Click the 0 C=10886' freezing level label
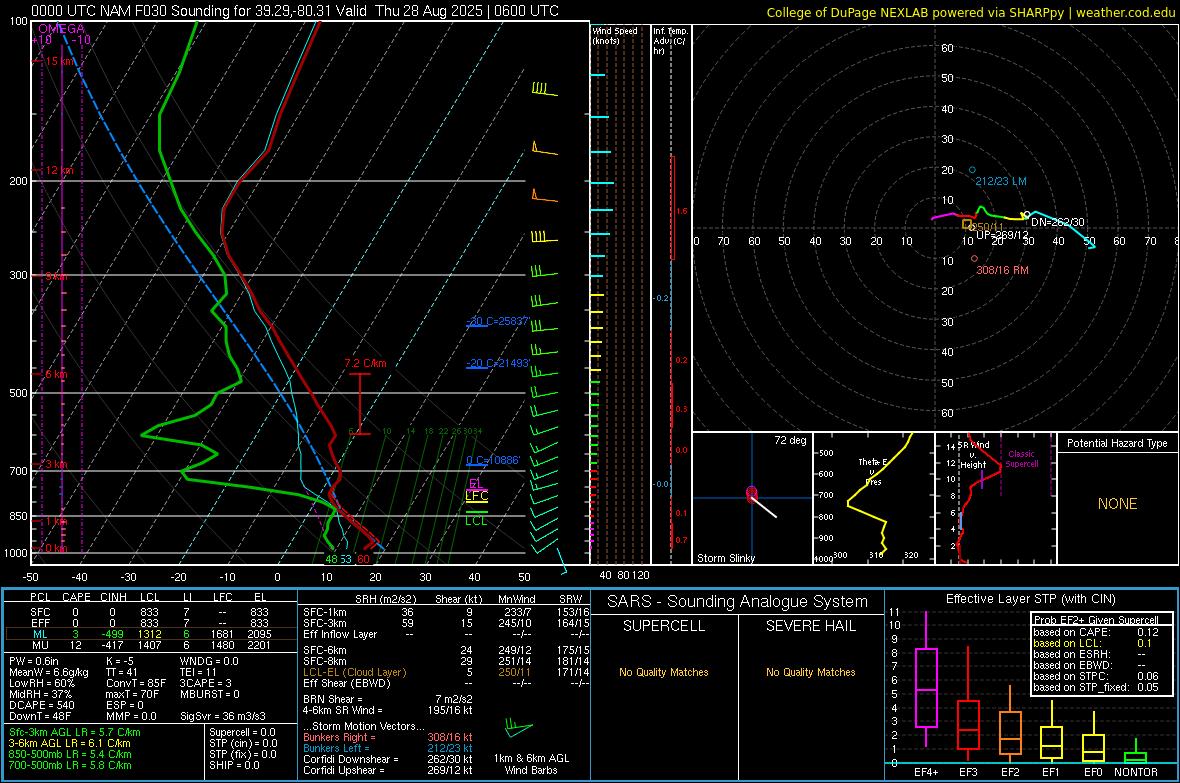1180x783 pixels. pos(493,460)
